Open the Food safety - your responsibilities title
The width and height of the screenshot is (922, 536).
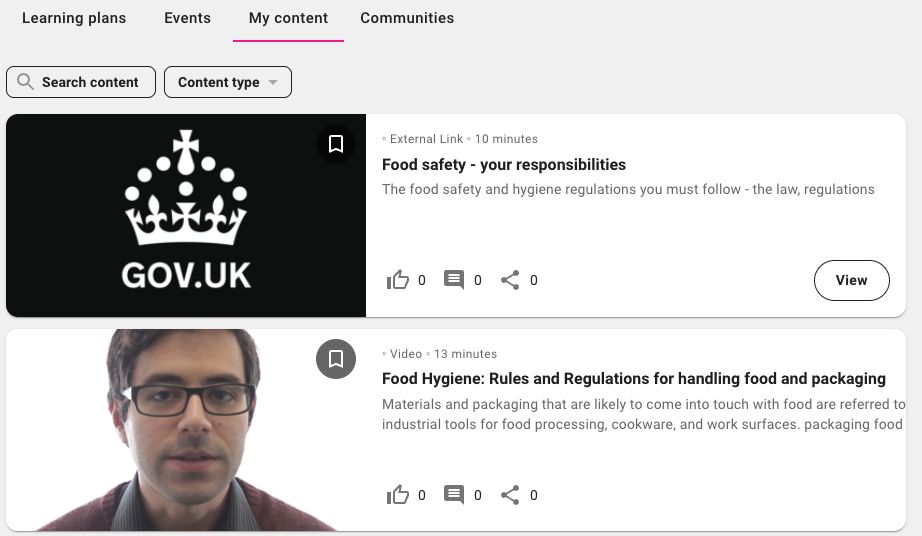coord(504,164)
